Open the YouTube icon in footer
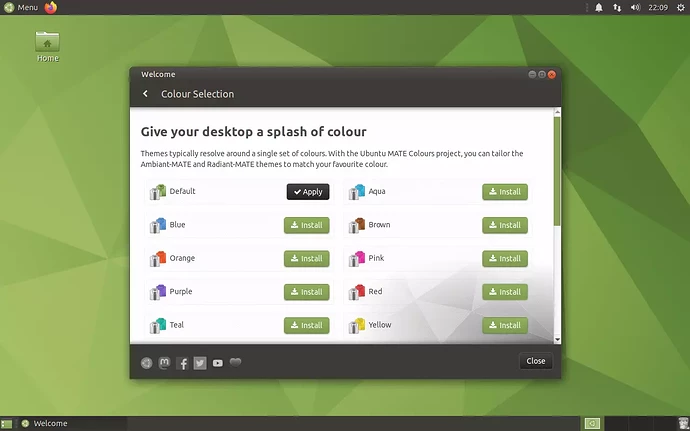This screenshot has height=431, width=690. click(x=218, y=363)
